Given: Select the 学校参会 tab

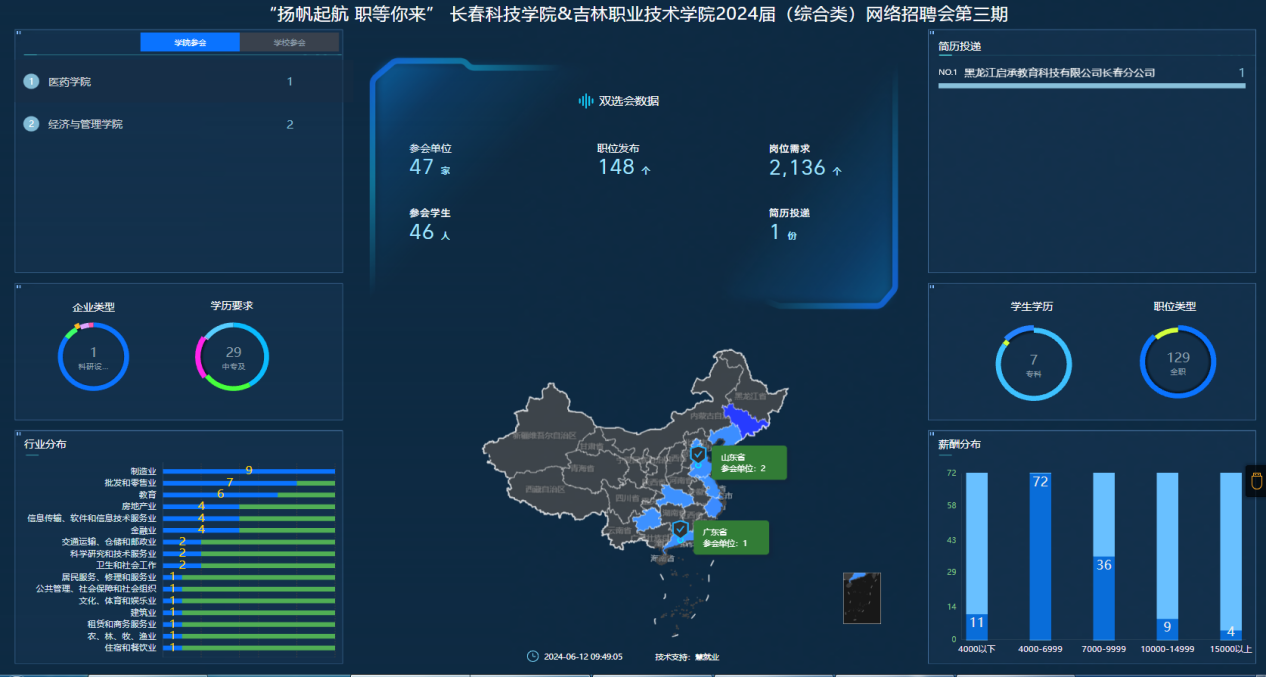Looking at the screenshot, I should click(290, 43).
